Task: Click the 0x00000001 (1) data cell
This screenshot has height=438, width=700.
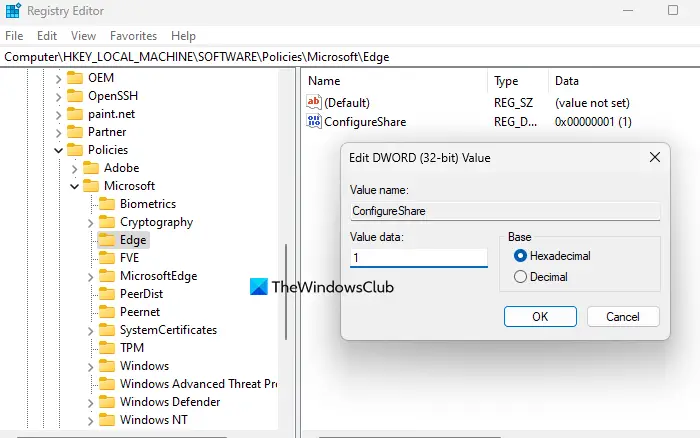Action: pyautogui.click(x=593, y=122)
